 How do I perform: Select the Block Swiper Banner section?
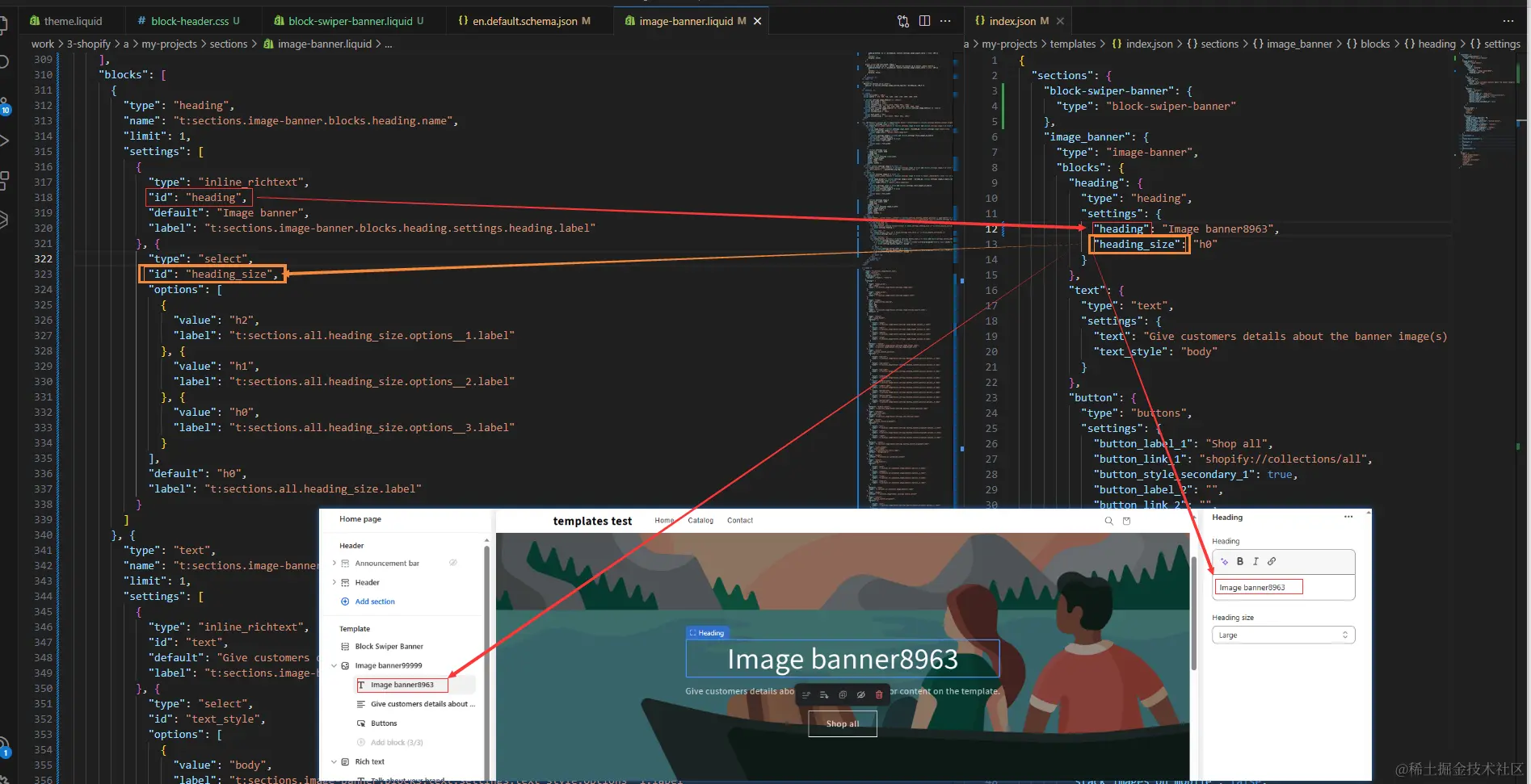389,647
